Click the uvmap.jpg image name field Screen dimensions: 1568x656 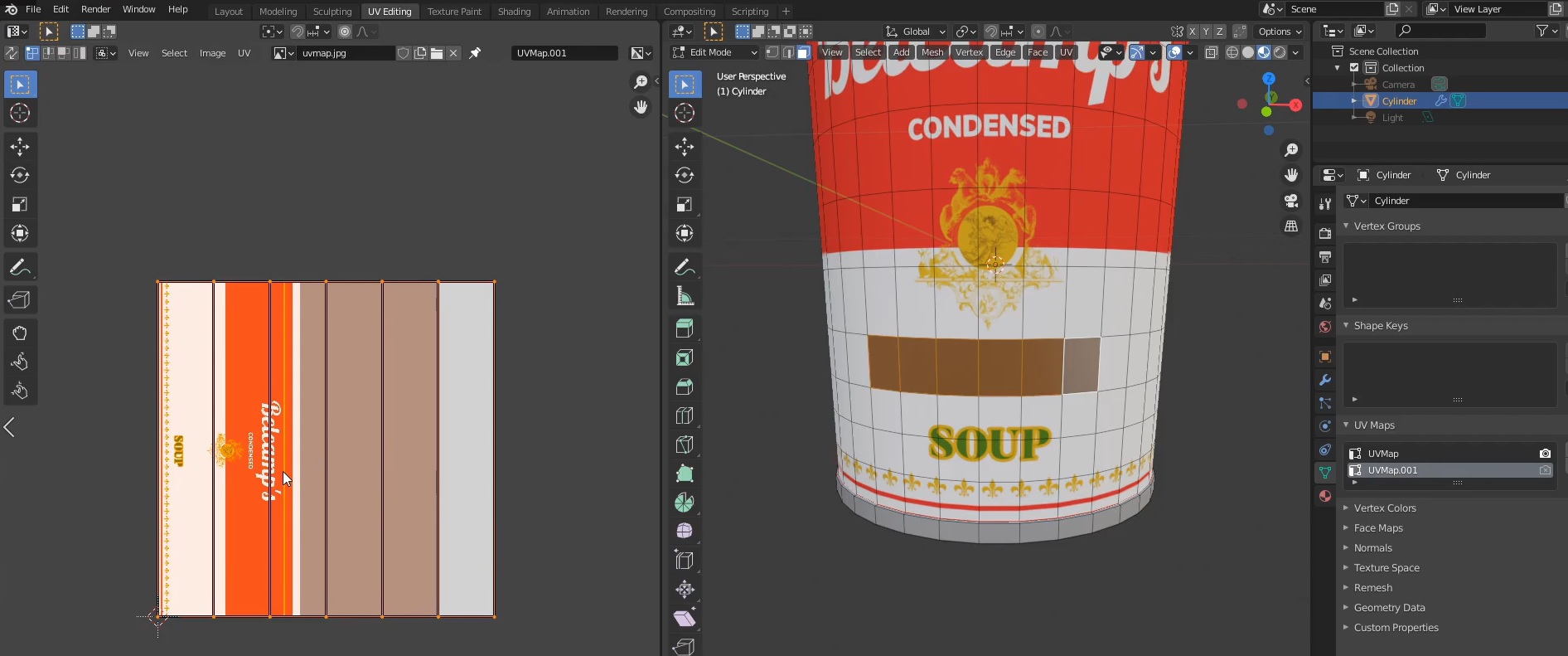point(346,53)
